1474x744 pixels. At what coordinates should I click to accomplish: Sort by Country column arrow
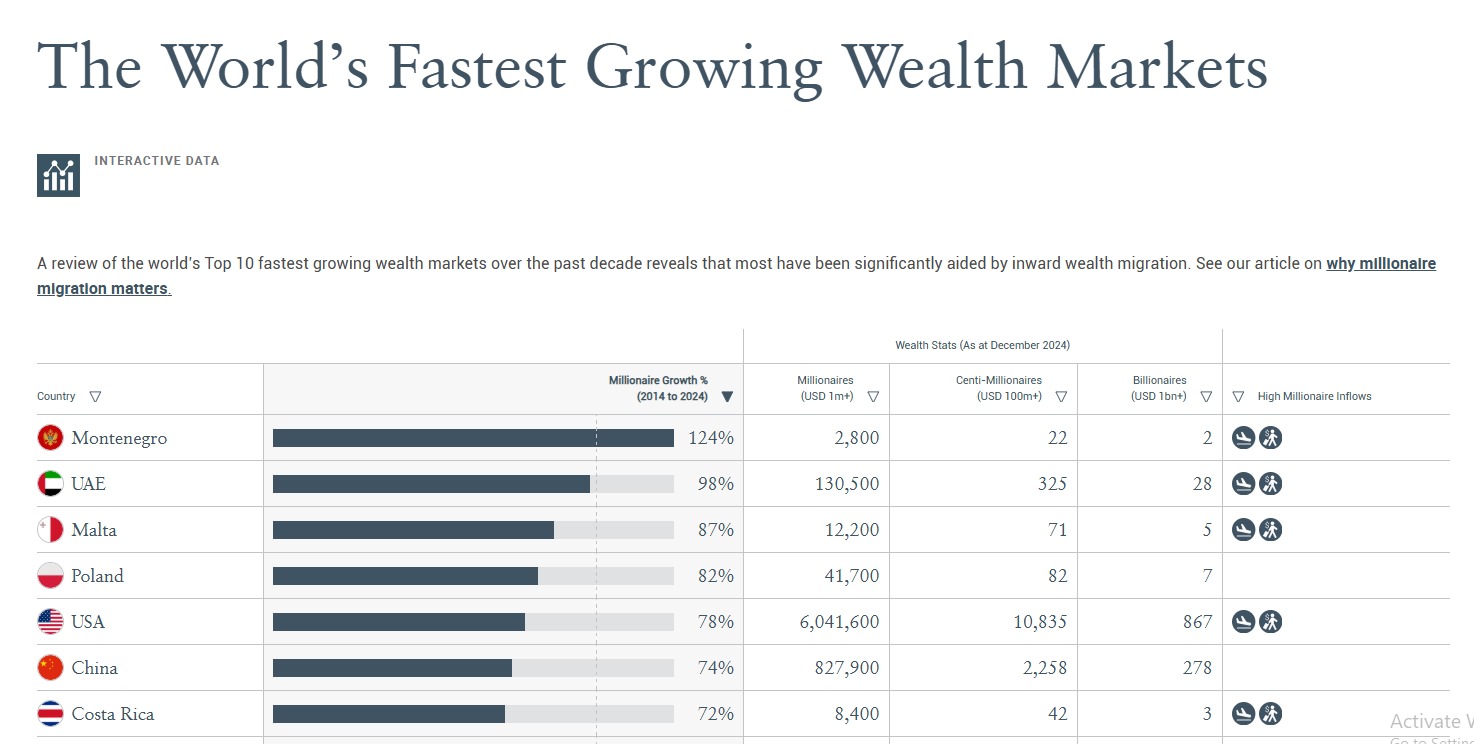pyautogui.click(x=95, y=397)
